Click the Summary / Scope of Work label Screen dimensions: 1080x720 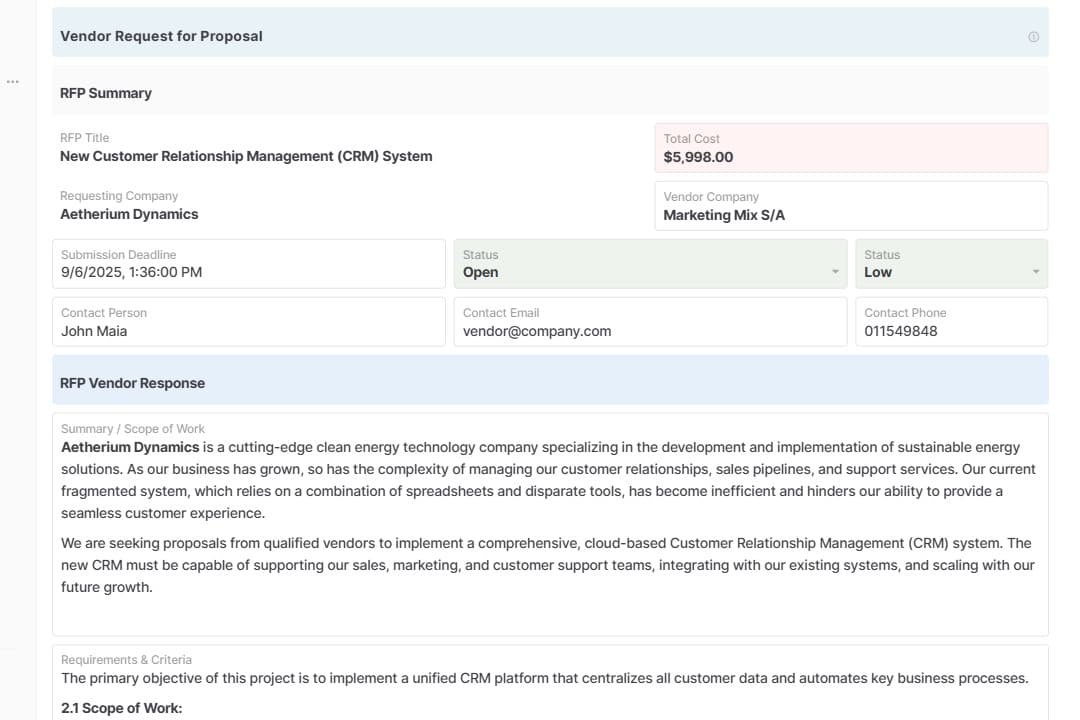click(133, 429)
